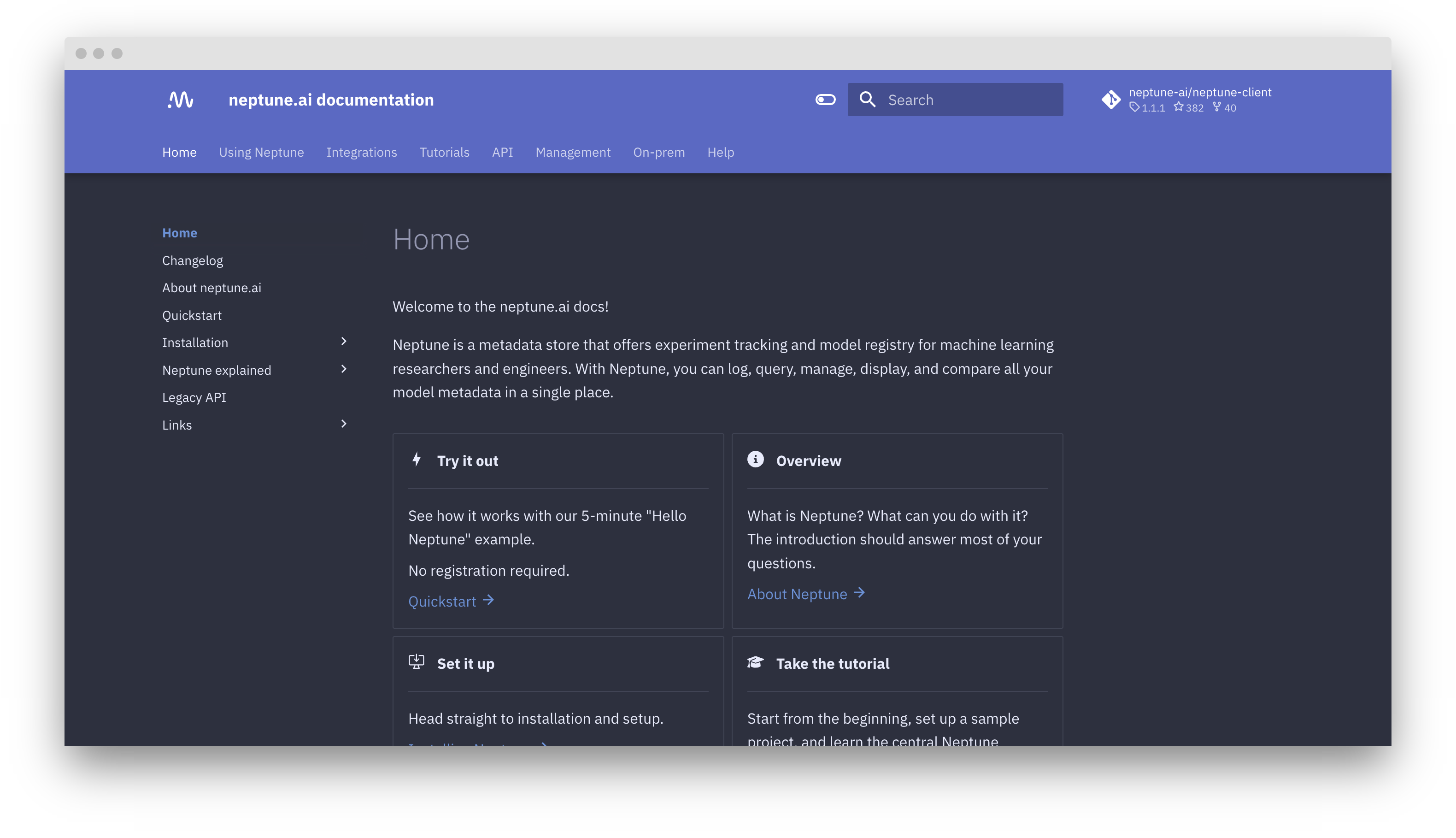
Task: Open the Tutorials tab
Action: coord(444,152)
